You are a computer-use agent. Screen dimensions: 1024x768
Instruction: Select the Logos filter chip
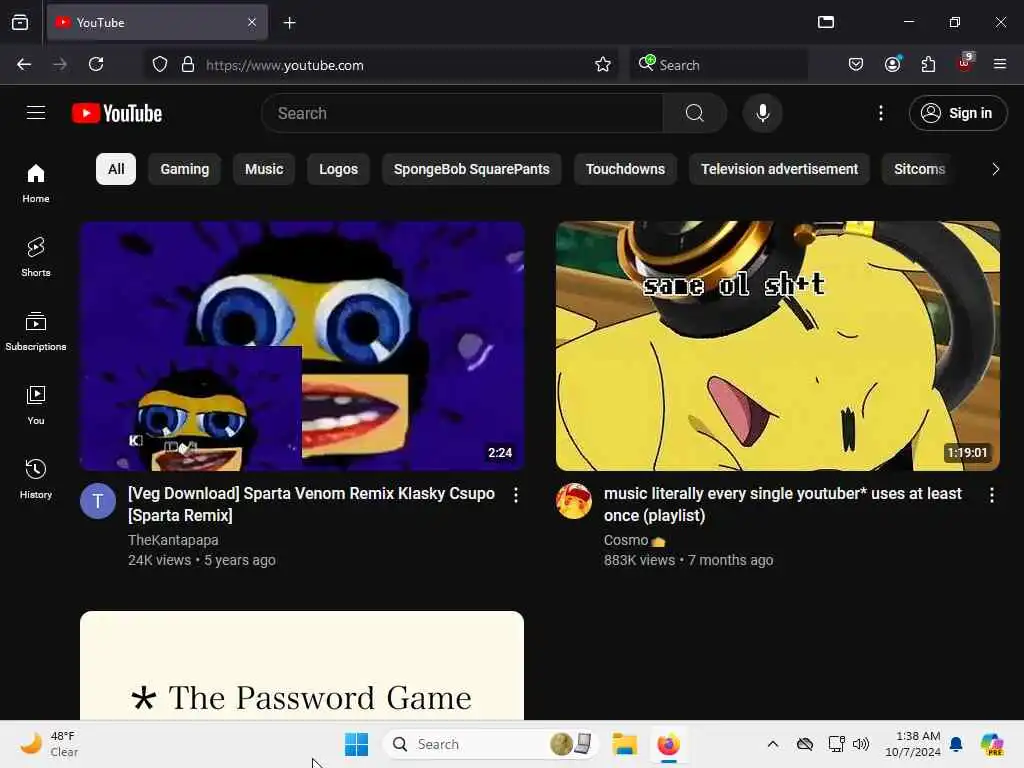pos(338,169)
